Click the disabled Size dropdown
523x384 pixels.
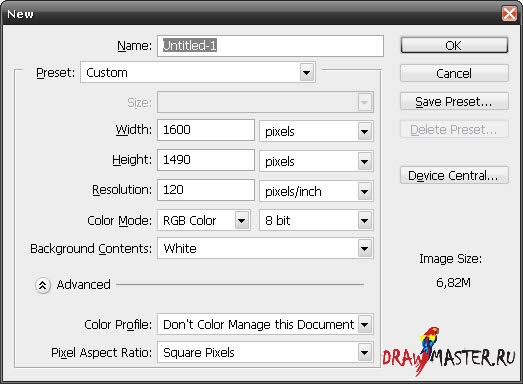[x=265, y=102]
